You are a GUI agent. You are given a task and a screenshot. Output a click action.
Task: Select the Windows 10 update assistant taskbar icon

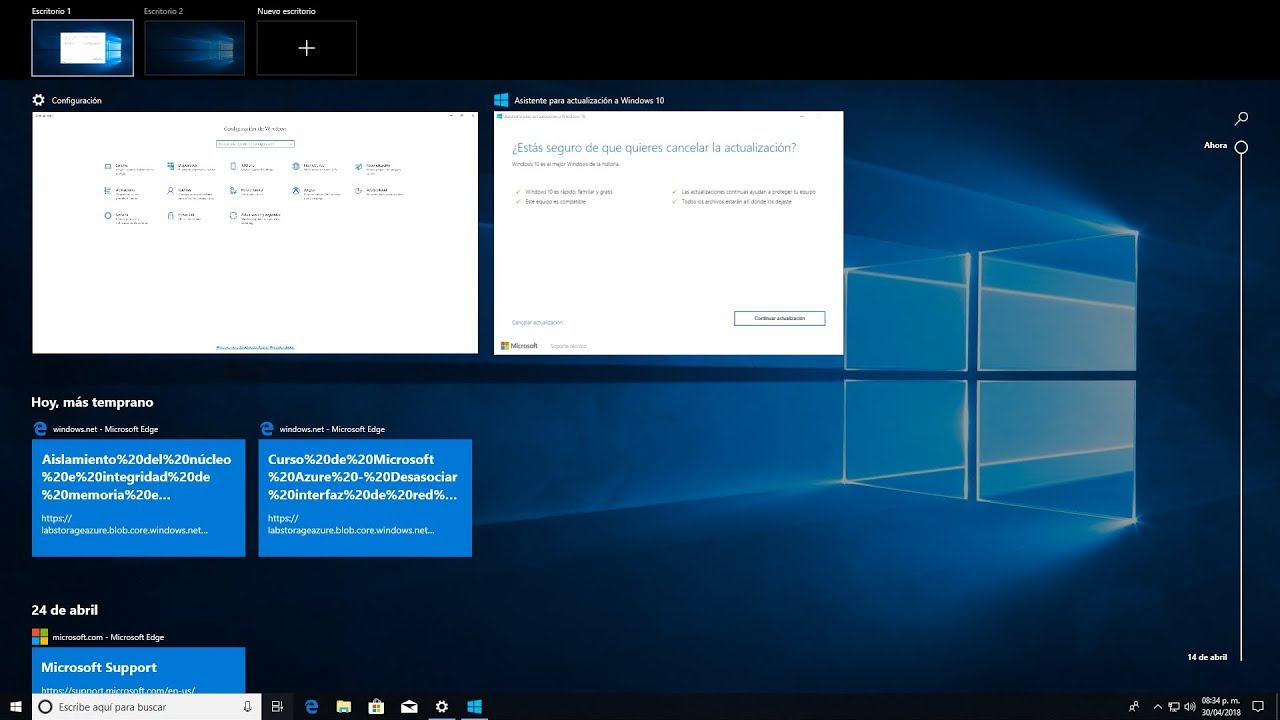pyautogui.click(x=474, y=707)
